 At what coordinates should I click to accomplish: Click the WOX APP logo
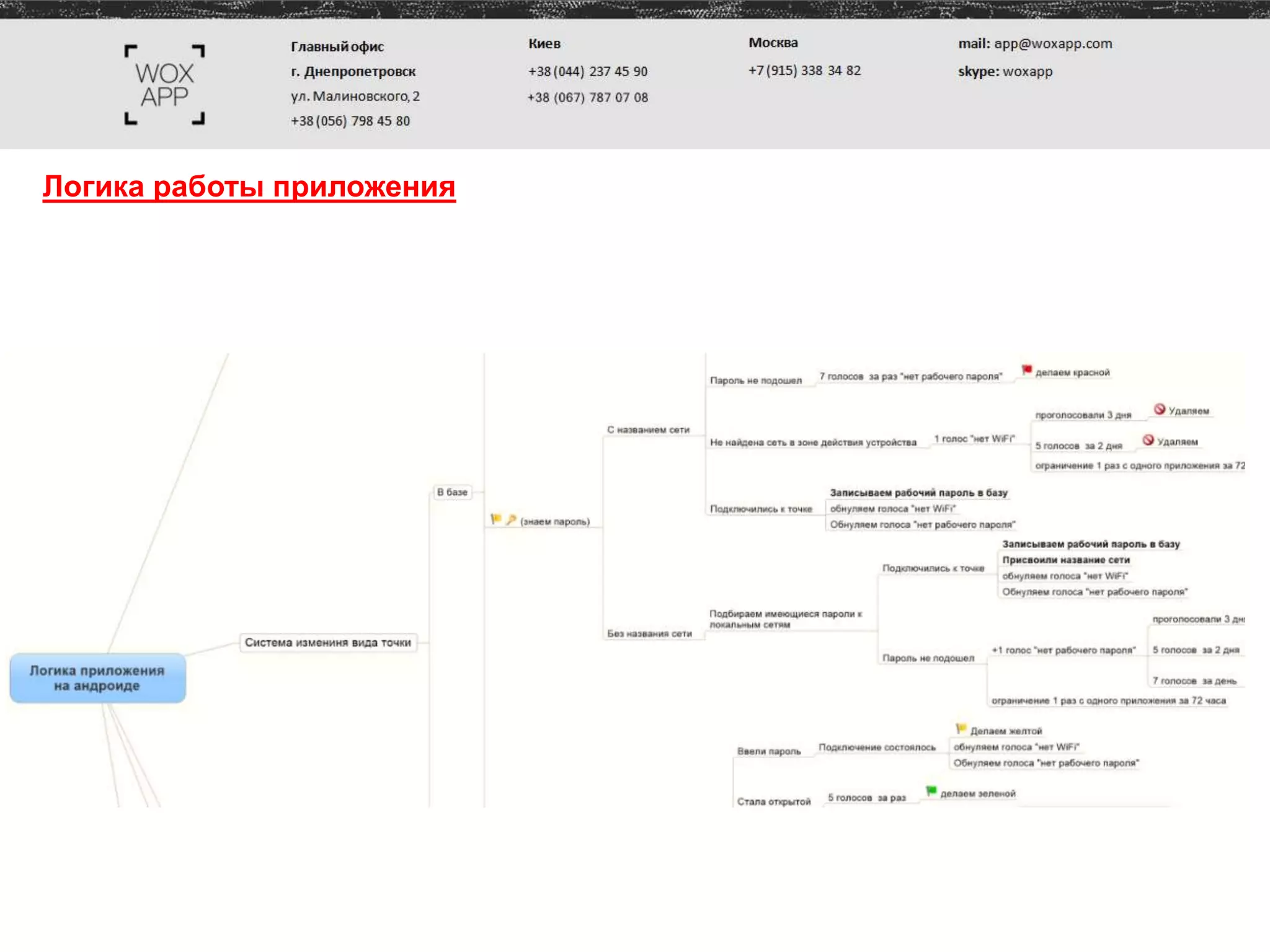[164, 85]
